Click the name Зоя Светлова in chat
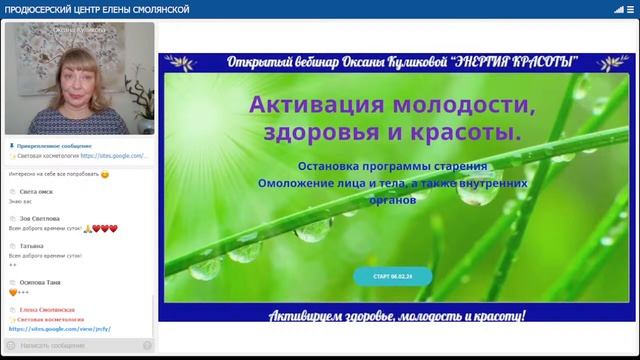 coord(40,218)
